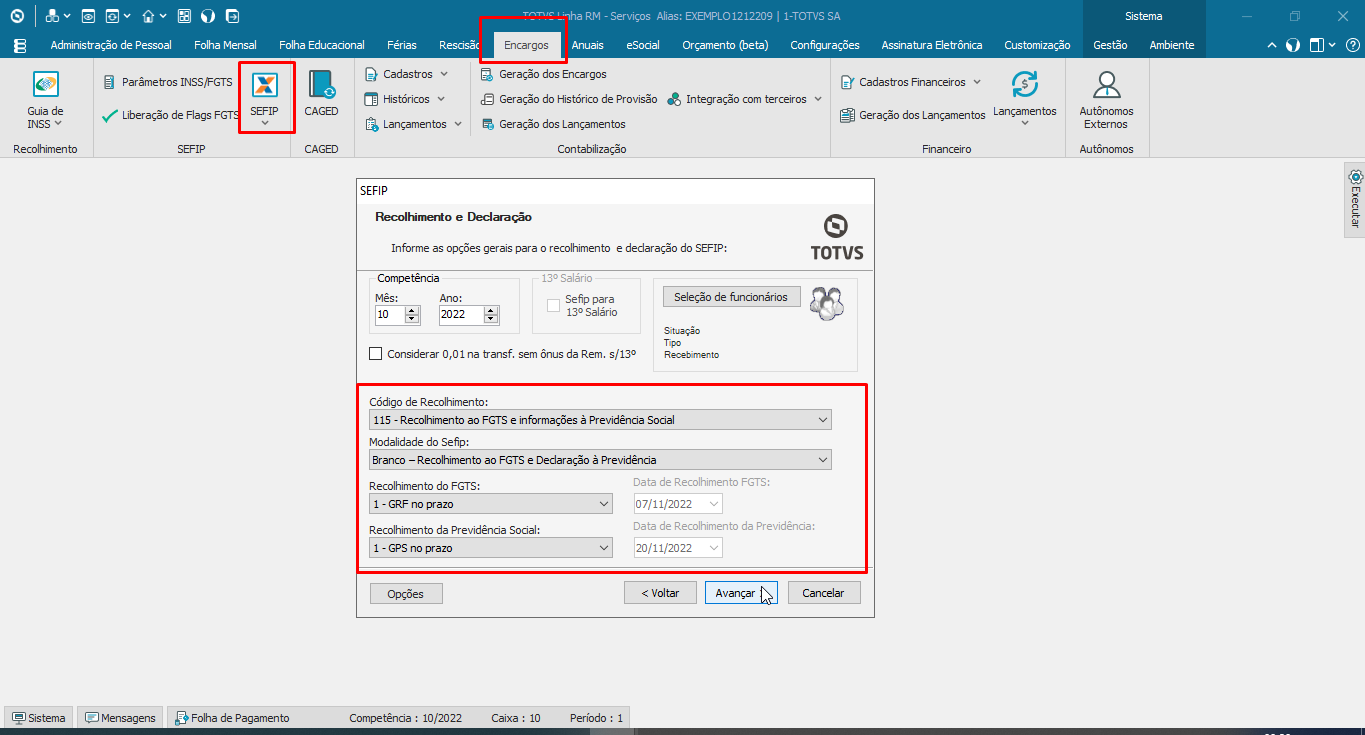Open Mensagens in status bar
This screenshot has height=735, width=1365.
(x=121, y=718)
